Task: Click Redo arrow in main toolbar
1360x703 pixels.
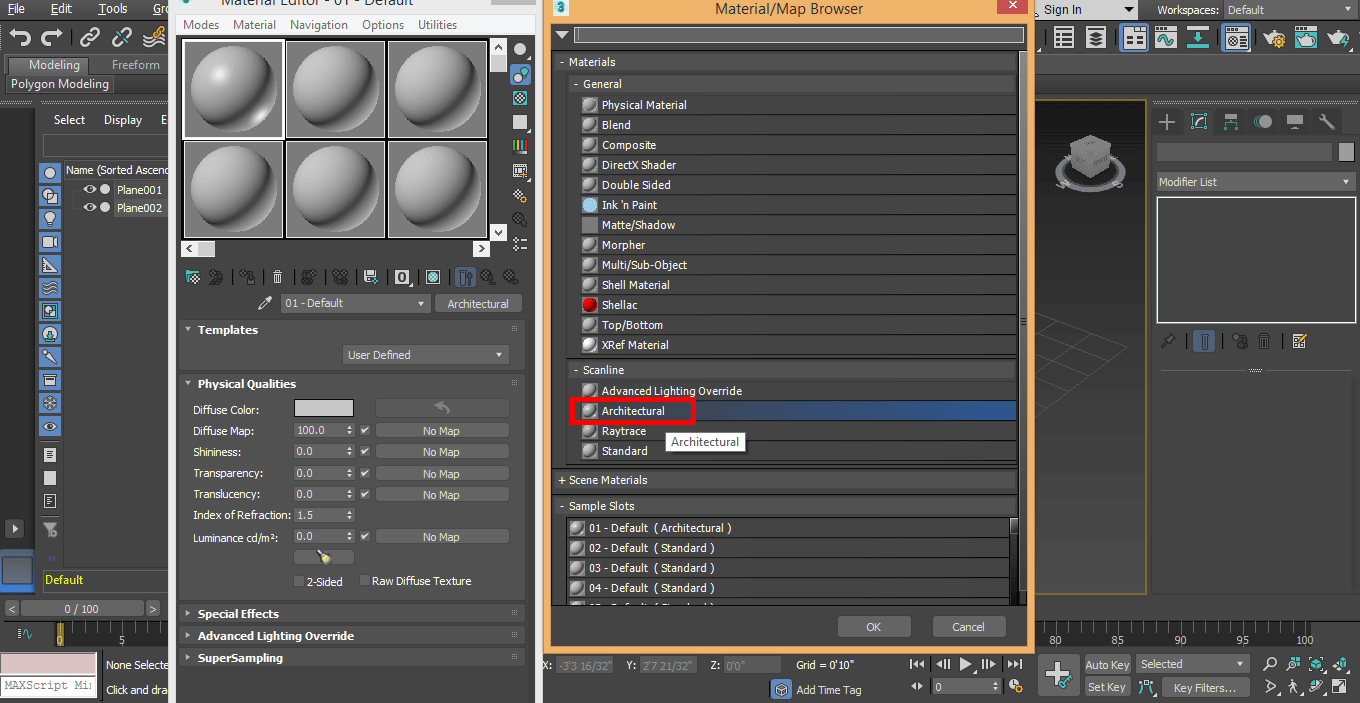Action: coord(52,37)
